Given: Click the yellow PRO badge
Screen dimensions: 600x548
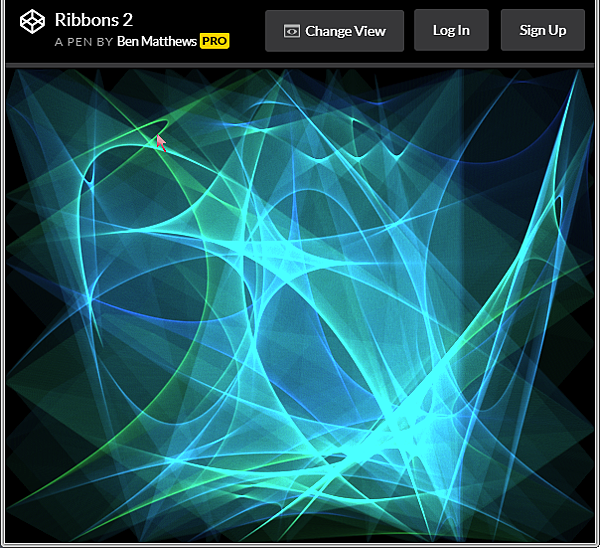Looking at the screenshot, I should click(x=214, y=41).
